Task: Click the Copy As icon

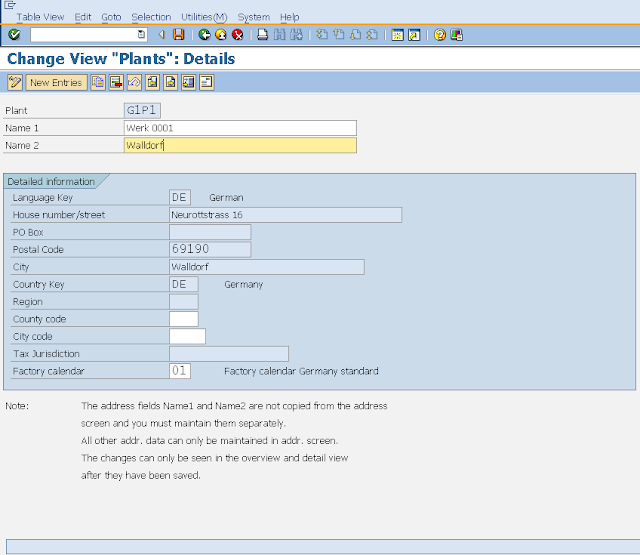Action: coord(98,82)
